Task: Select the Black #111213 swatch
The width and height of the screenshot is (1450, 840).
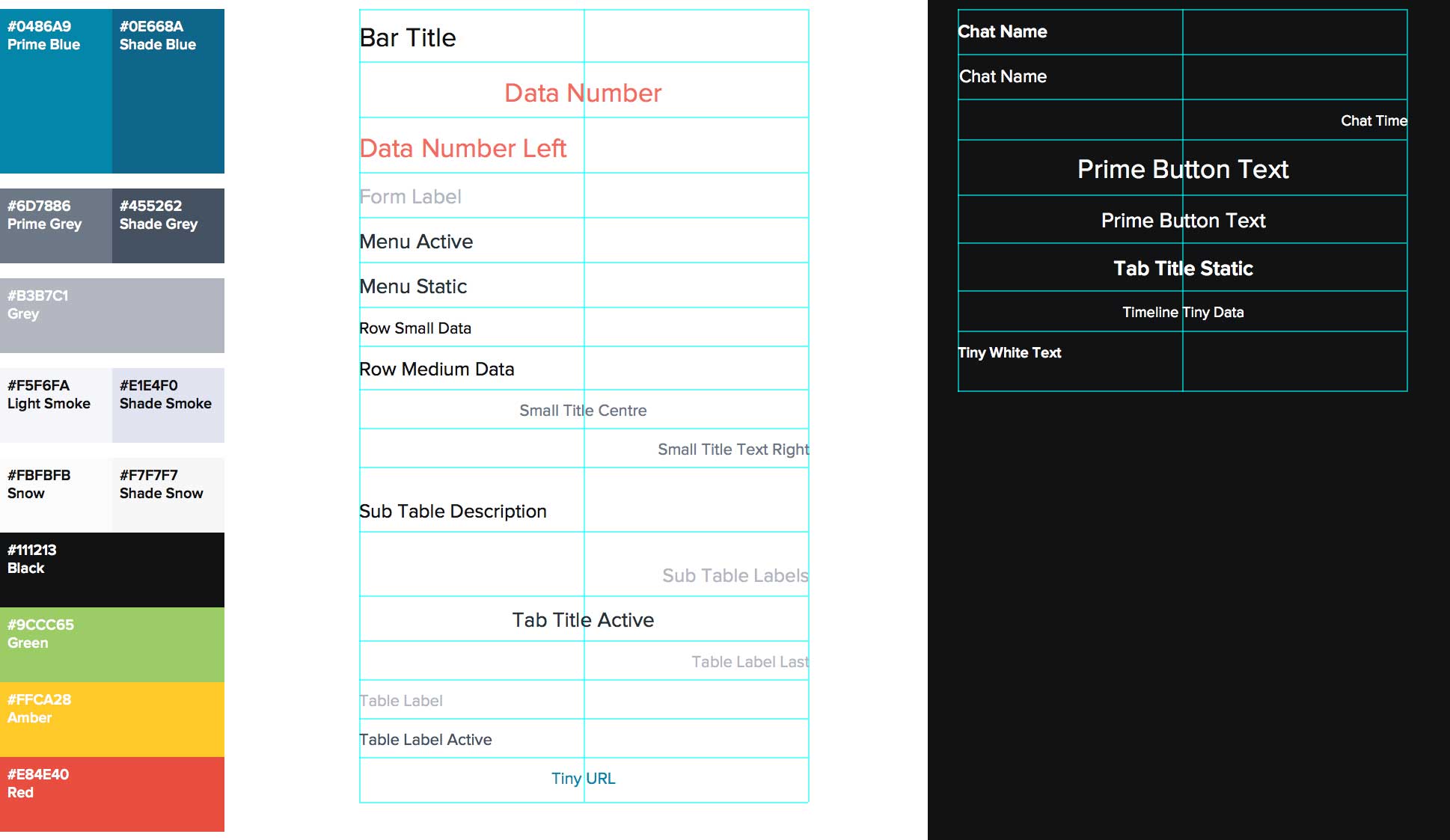Action: pyautogui.click(x=112, y=570)
